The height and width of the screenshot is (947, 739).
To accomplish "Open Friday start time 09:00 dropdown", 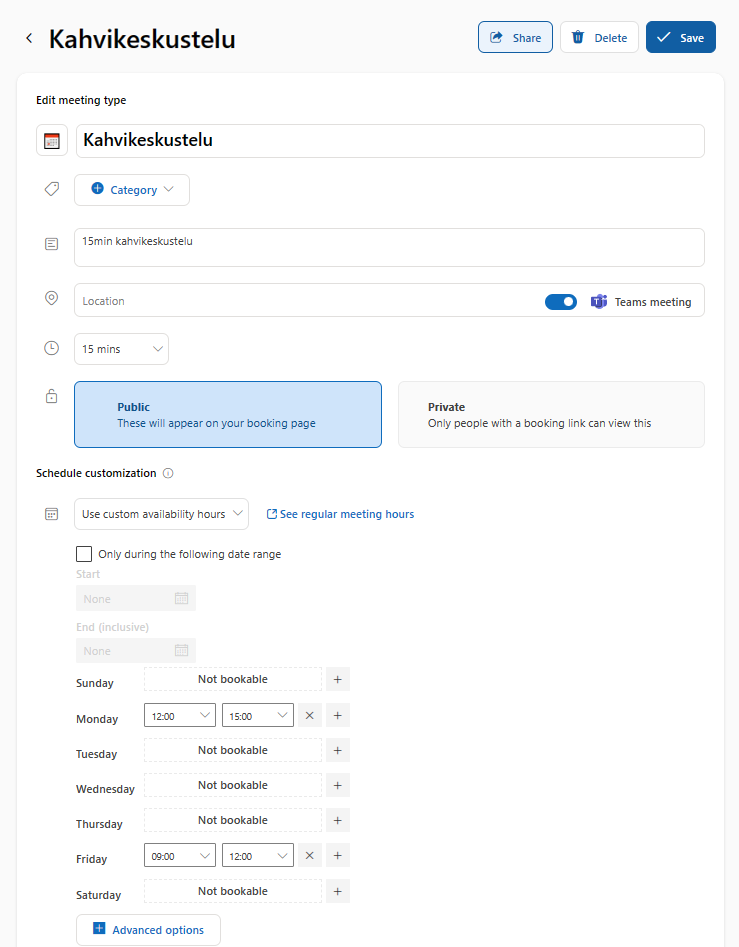I will [180, 856].
